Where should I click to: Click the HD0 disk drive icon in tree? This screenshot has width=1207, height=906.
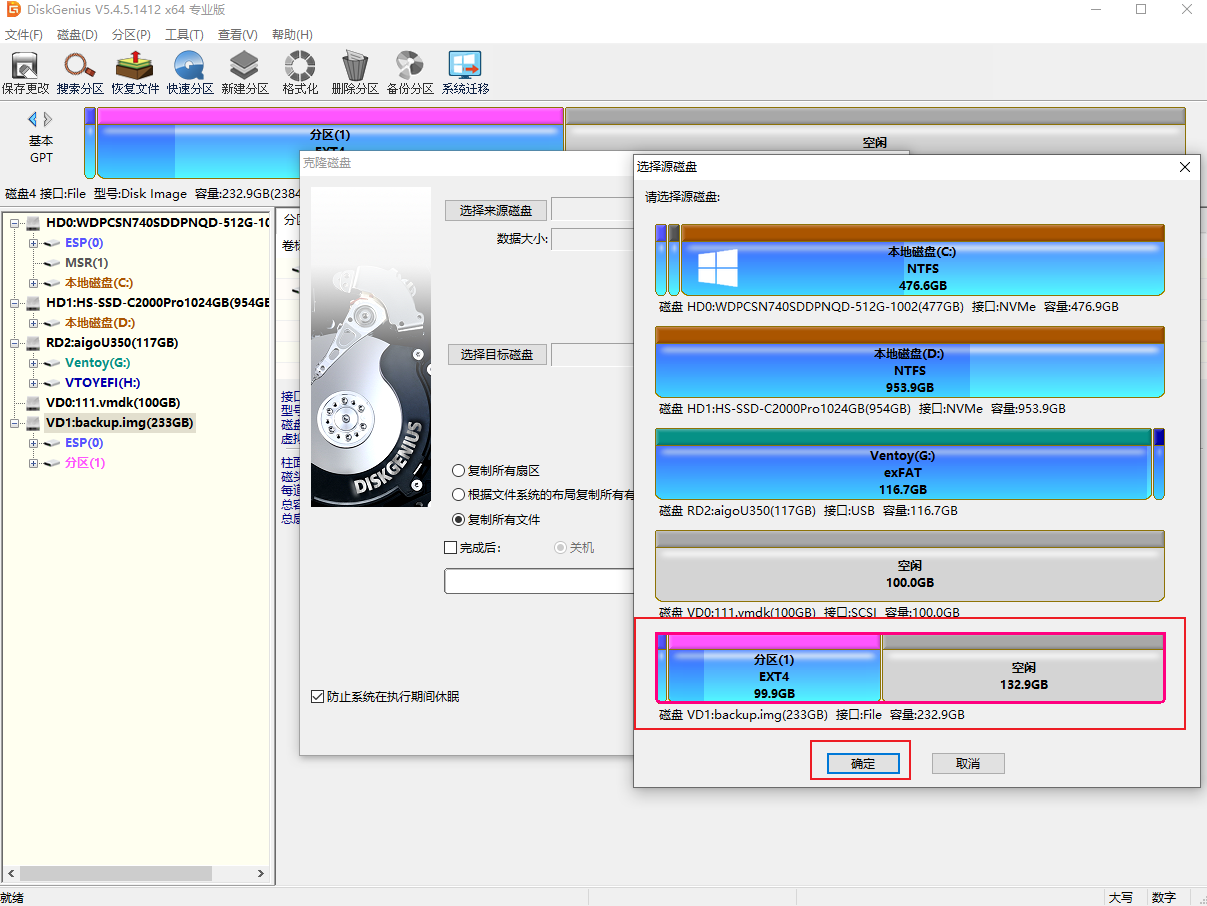tap(34, 223)
